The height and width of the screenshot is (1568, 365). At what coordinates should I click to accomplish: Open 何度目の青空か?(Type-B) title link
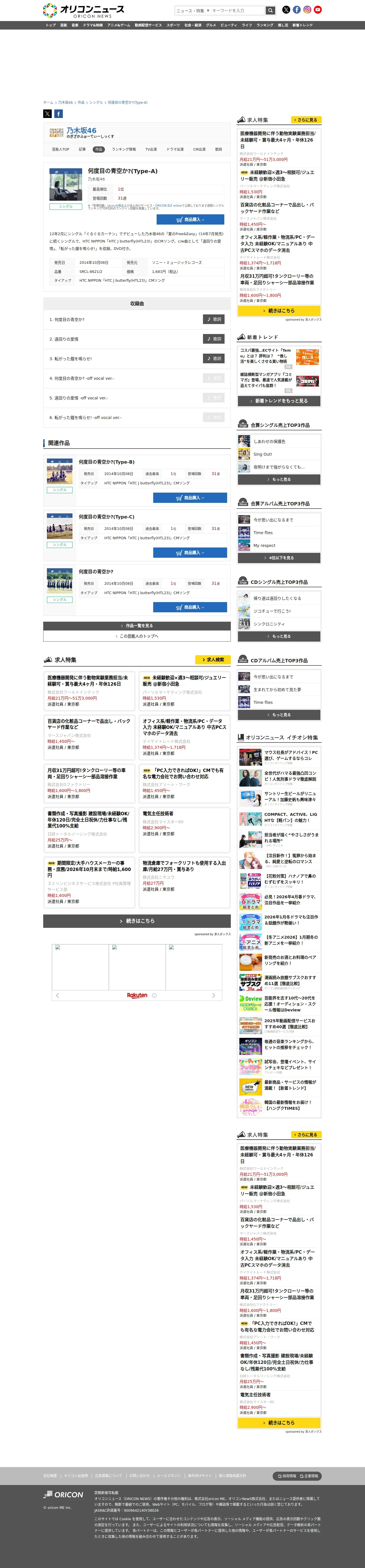(106, 462)
